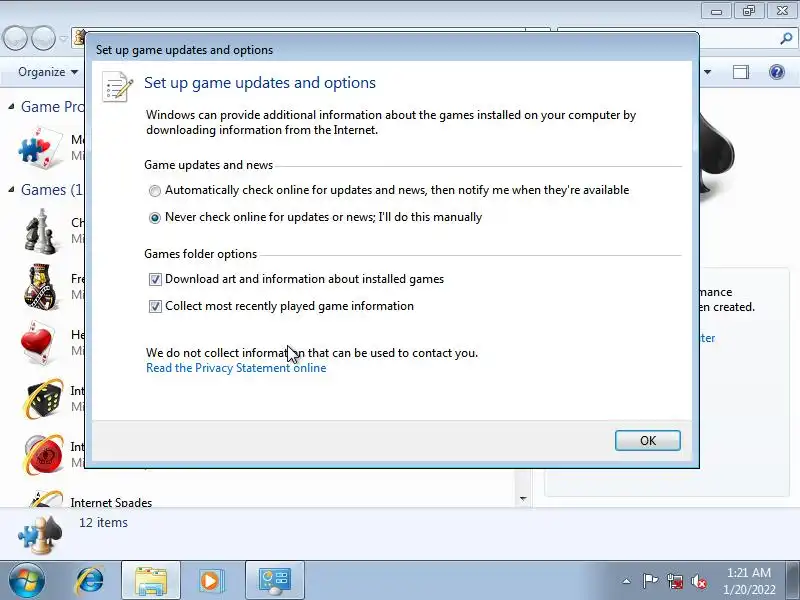This screenshot has width=800, height=600.
Task: Click Internet Spades in the games list
Action: coord(111,503)
